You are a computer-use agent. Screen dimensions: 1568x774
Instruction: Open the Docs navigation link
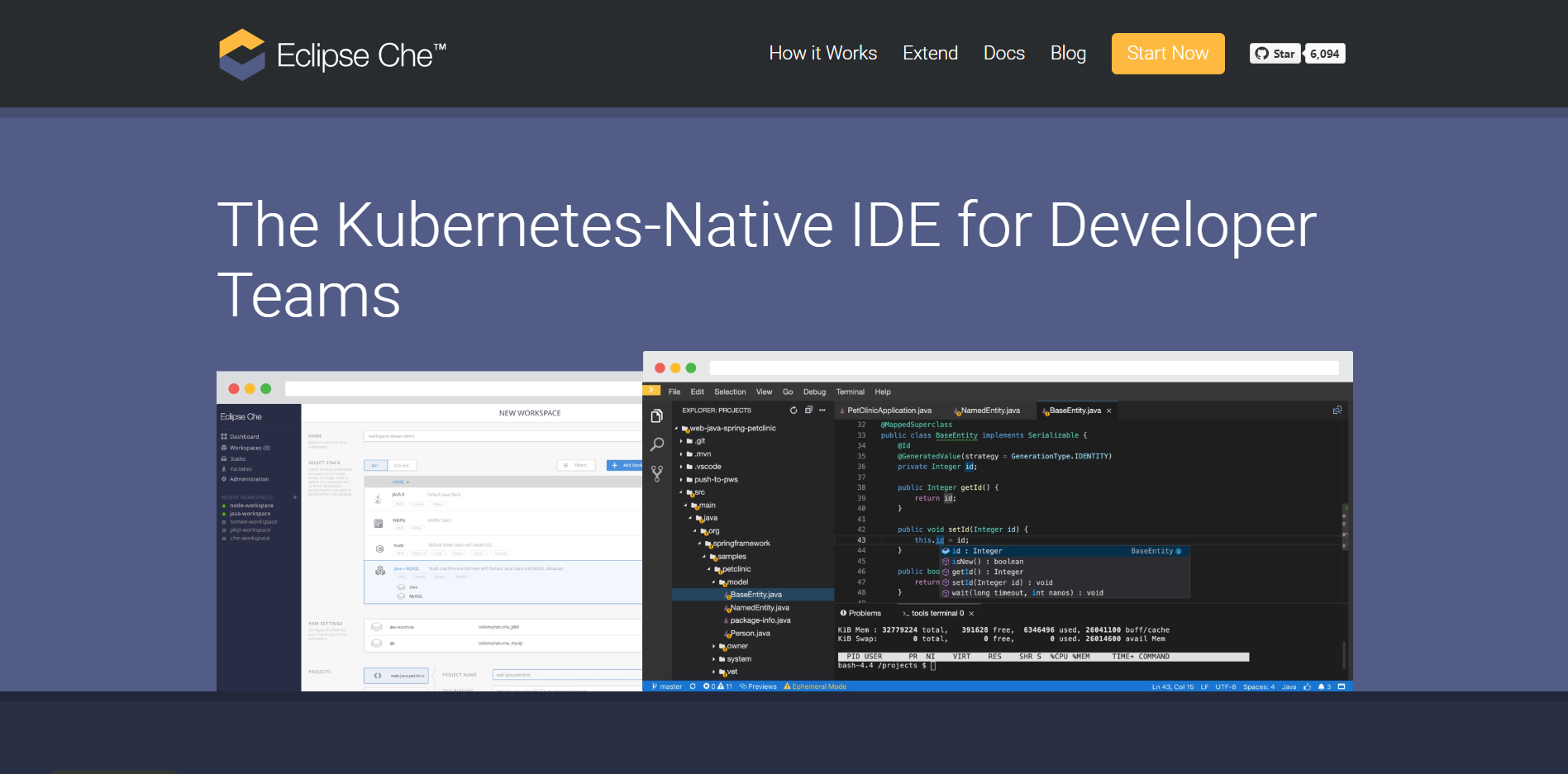coord(1003,54)
